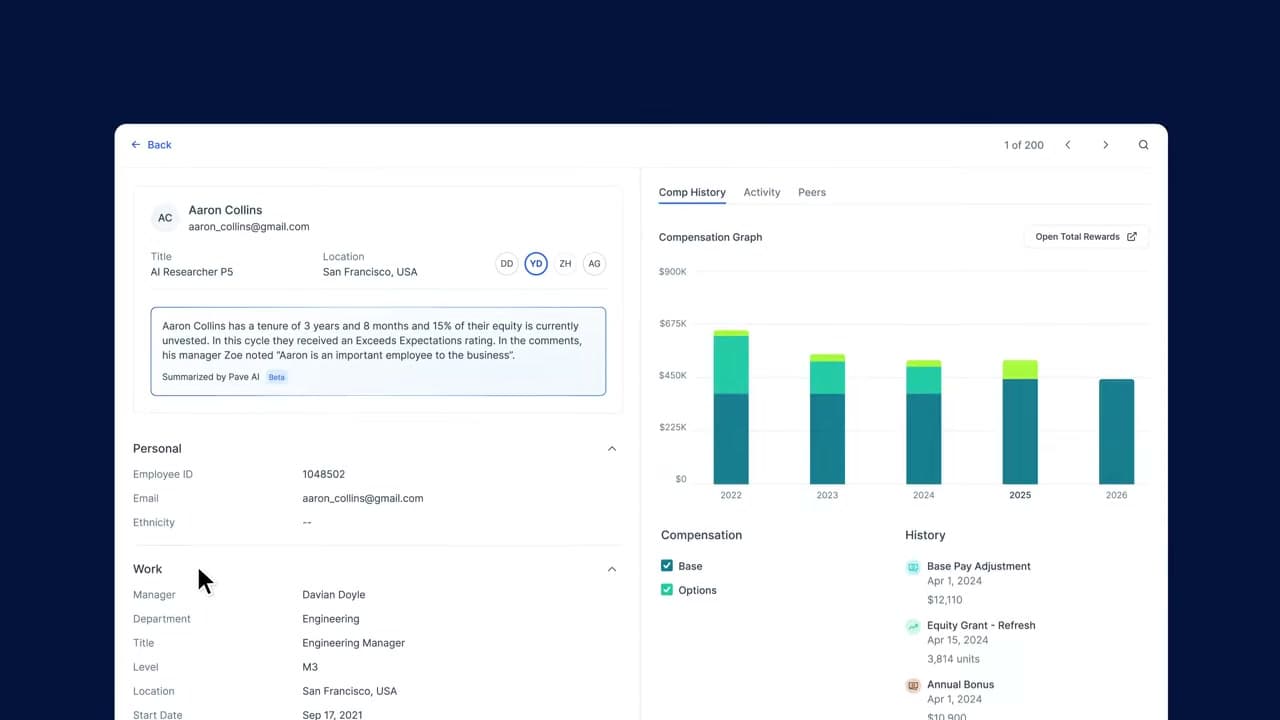Open the Peers tab
Image resolution: width=1280 pixels, height=720 pixels.
(x=812, y=192)
